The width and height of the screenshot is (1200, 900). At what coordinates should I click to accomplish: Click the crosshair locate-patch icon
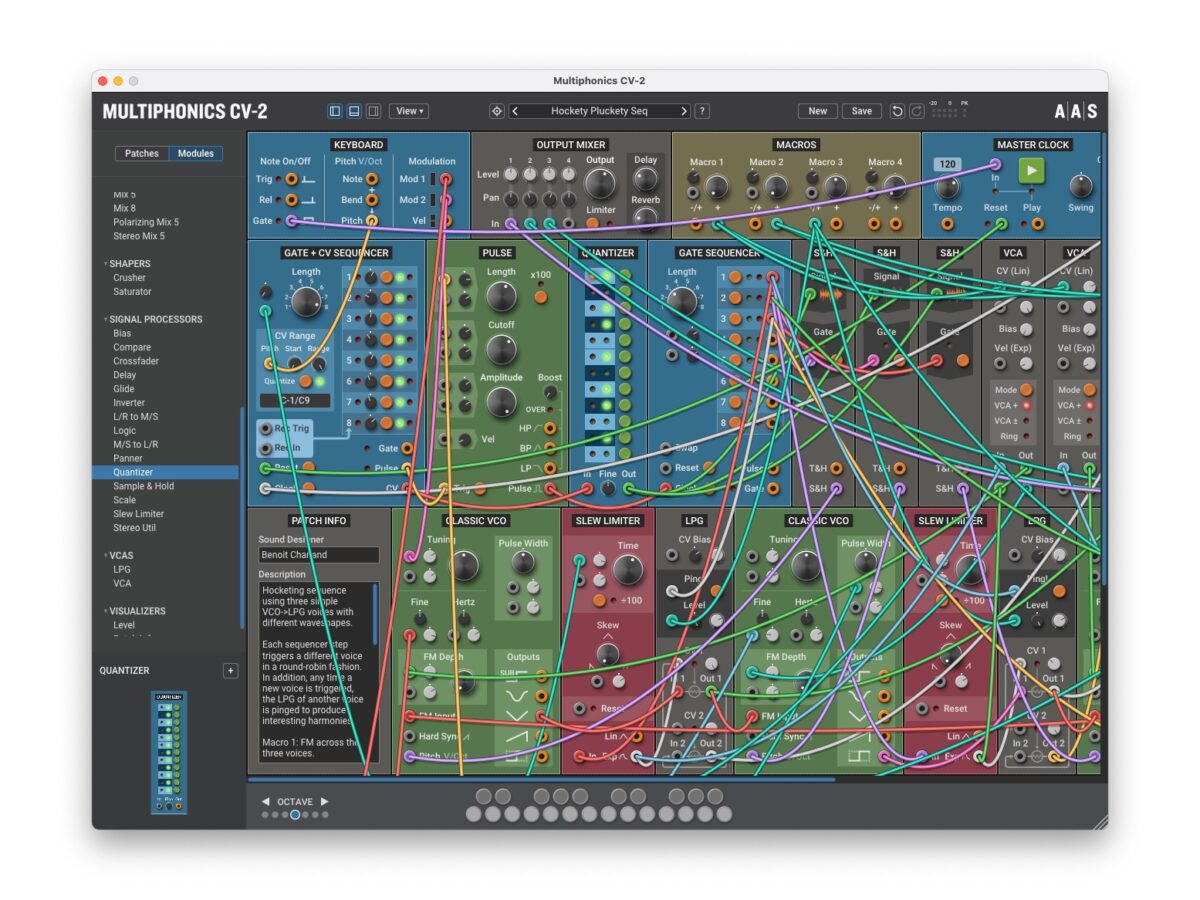(x=497, y=111)
